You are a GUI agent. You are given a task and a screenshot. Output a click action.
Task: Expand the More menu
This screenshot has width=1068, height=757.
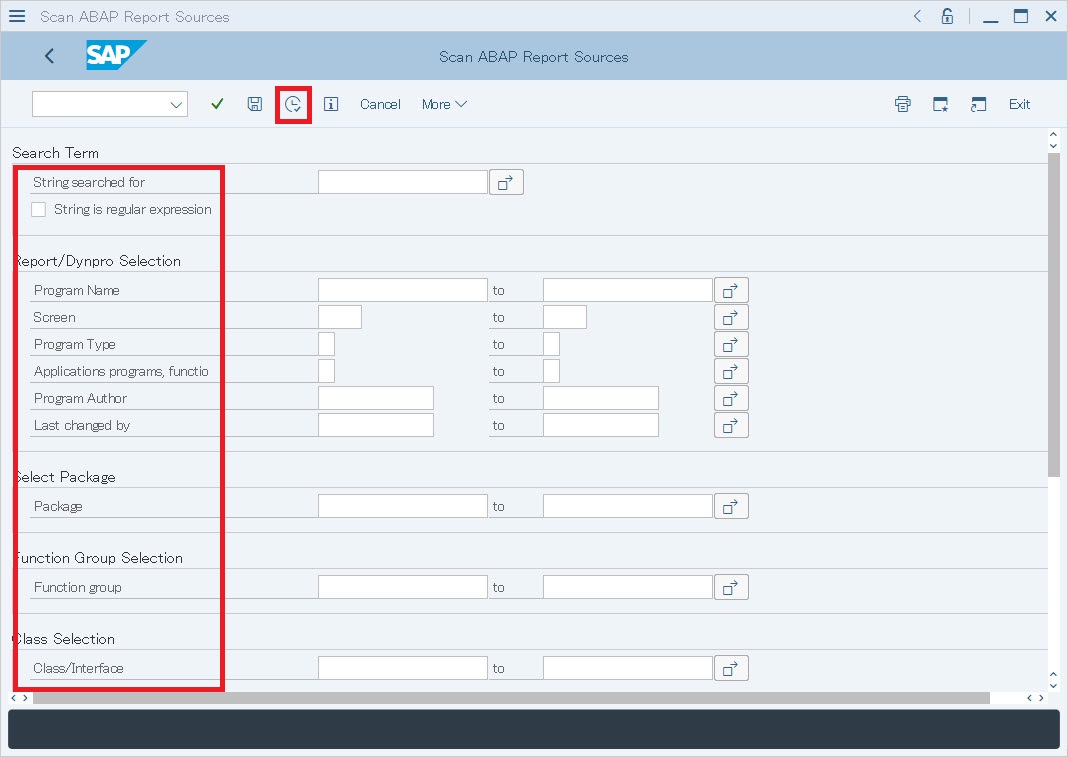444,104
